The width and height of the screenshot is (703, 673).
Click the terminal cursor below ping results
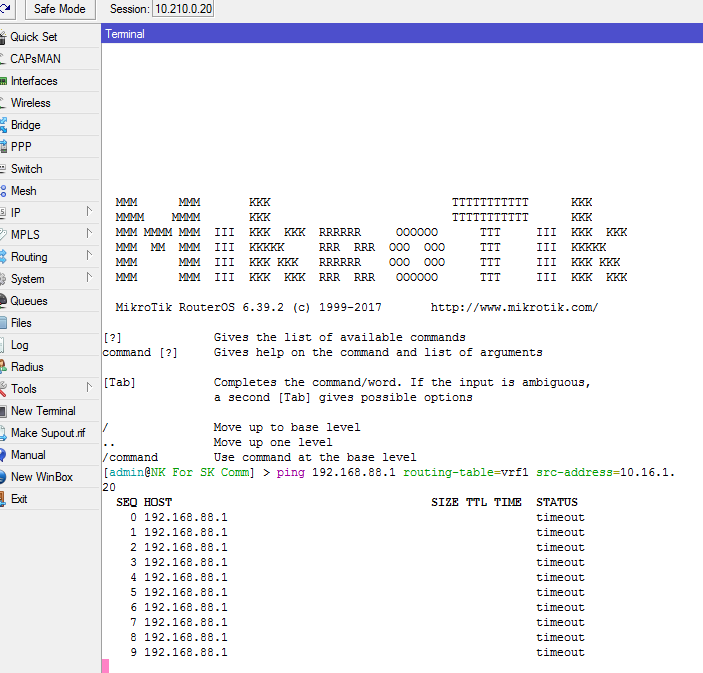(x=105, y=666)
